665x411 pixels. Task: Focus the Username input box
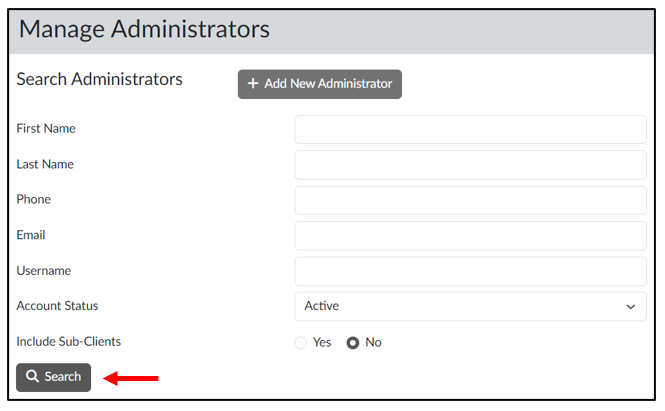pos(470,271)
